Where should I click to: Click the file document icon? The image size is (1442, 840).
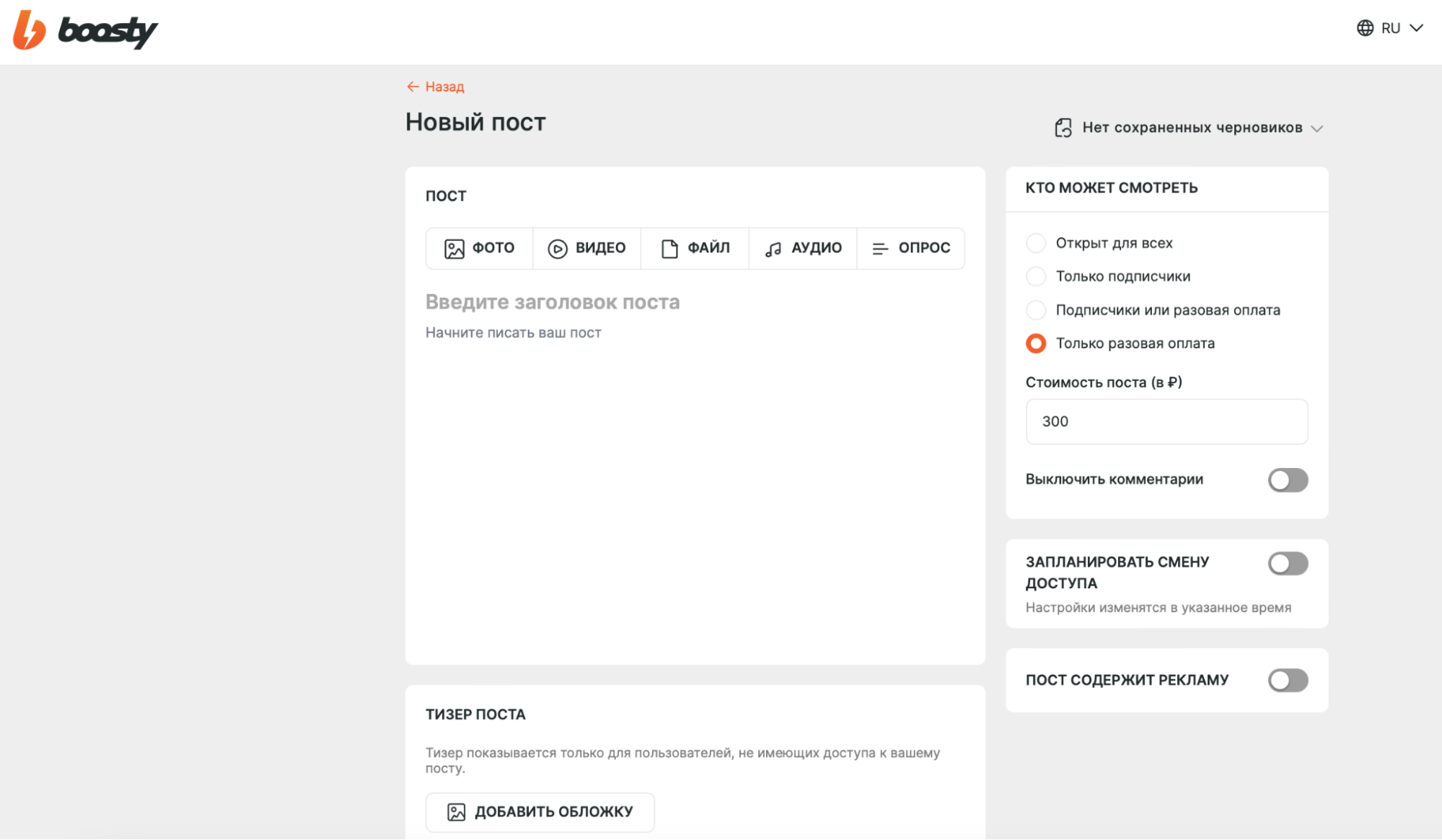pos(669,249)
